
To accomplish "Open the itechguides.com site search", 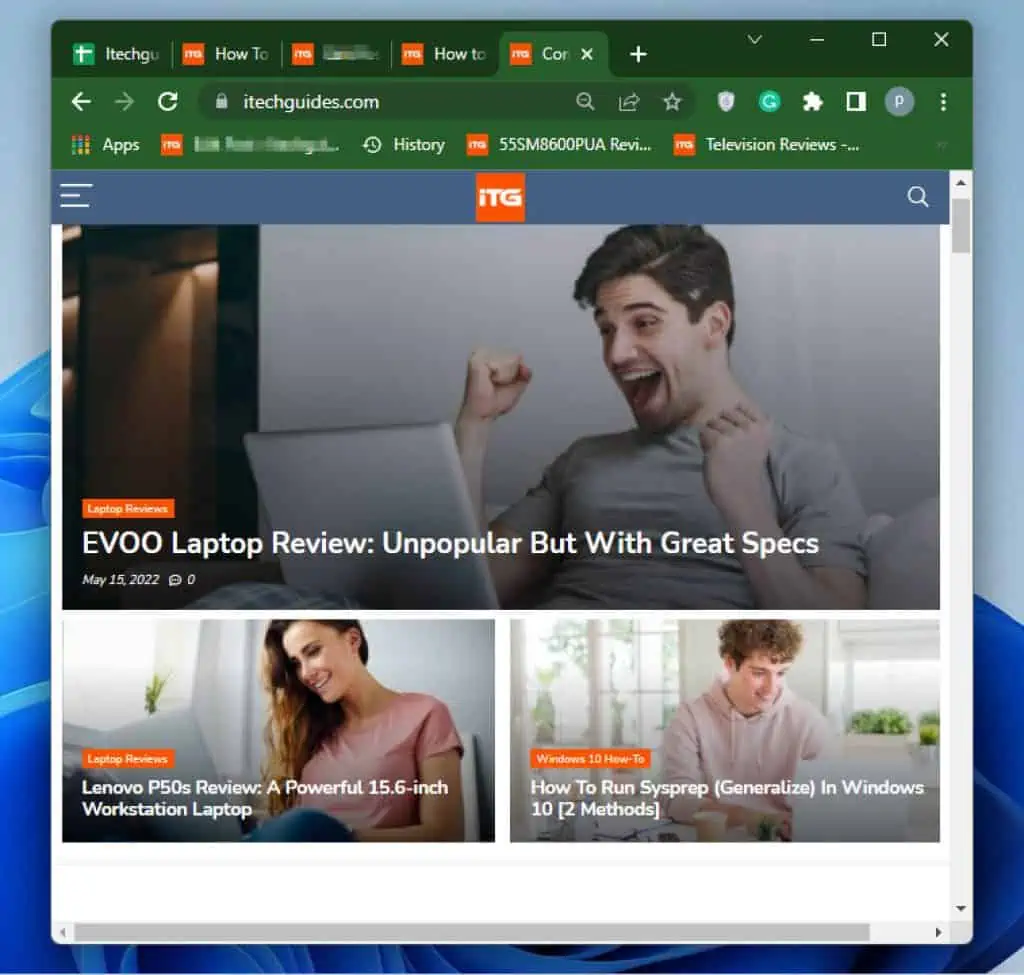I will (x=917, y=197).
